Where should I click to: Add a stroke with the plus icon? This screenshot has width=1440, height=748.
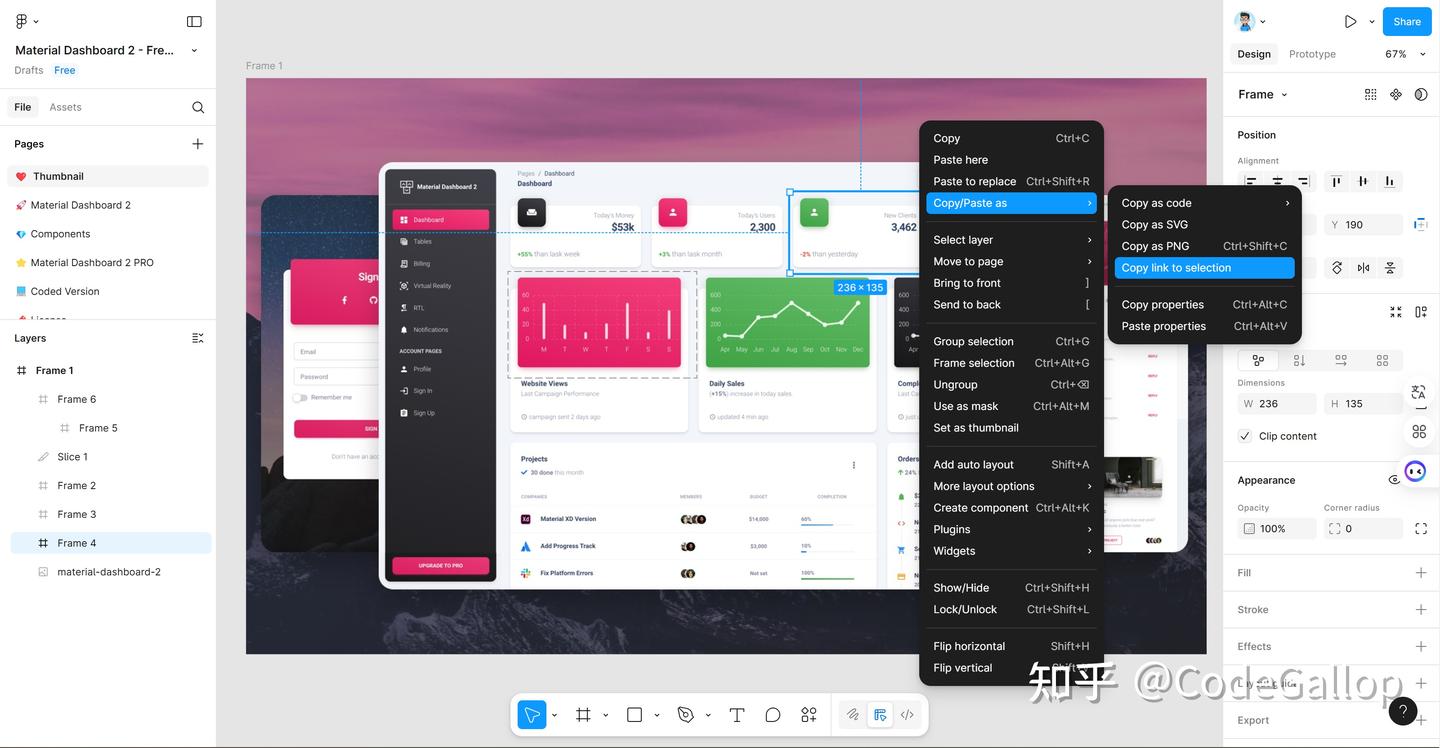1421,609
